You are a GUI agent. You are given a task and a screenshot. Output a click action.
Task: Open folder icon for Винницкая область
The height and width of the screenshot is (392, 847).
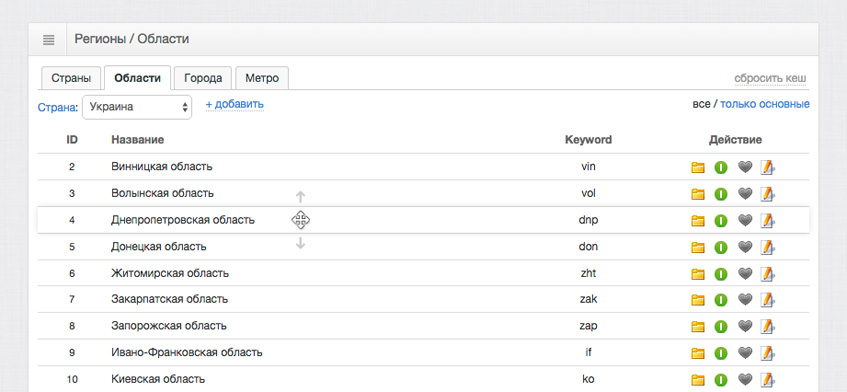[698, 167]
